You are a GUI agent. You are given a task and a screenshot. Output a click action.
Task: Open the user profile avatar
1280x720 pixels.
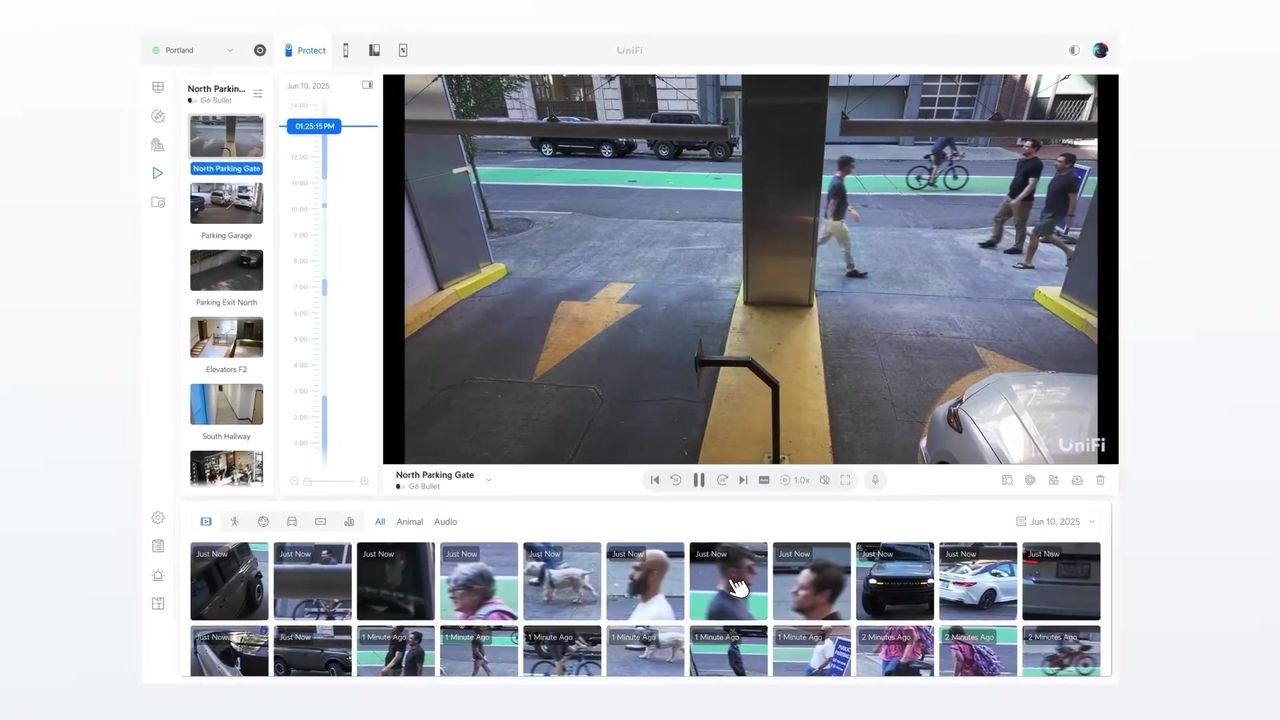(x=1100, y=50)
